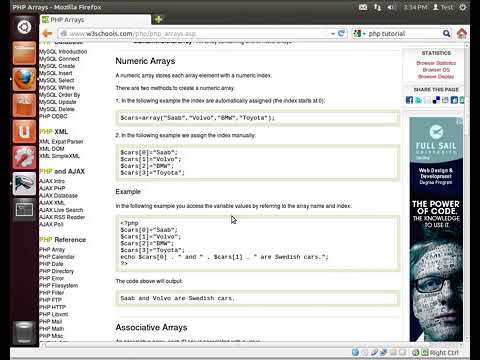Open the MySQL Order By link
Screen dimensions: 480x360
click(x=60, y=95)
